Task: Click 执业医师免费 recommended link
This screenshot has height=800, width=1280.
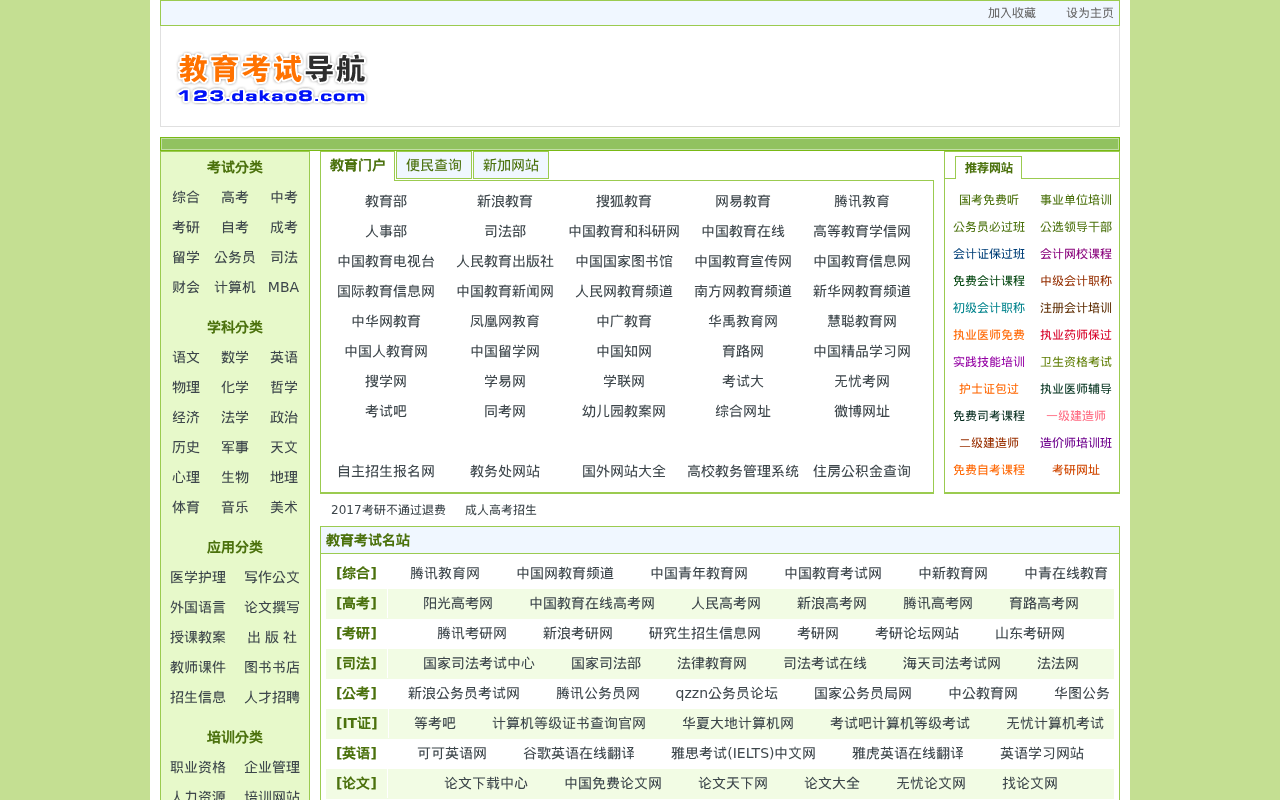Action: click(989, 335)
